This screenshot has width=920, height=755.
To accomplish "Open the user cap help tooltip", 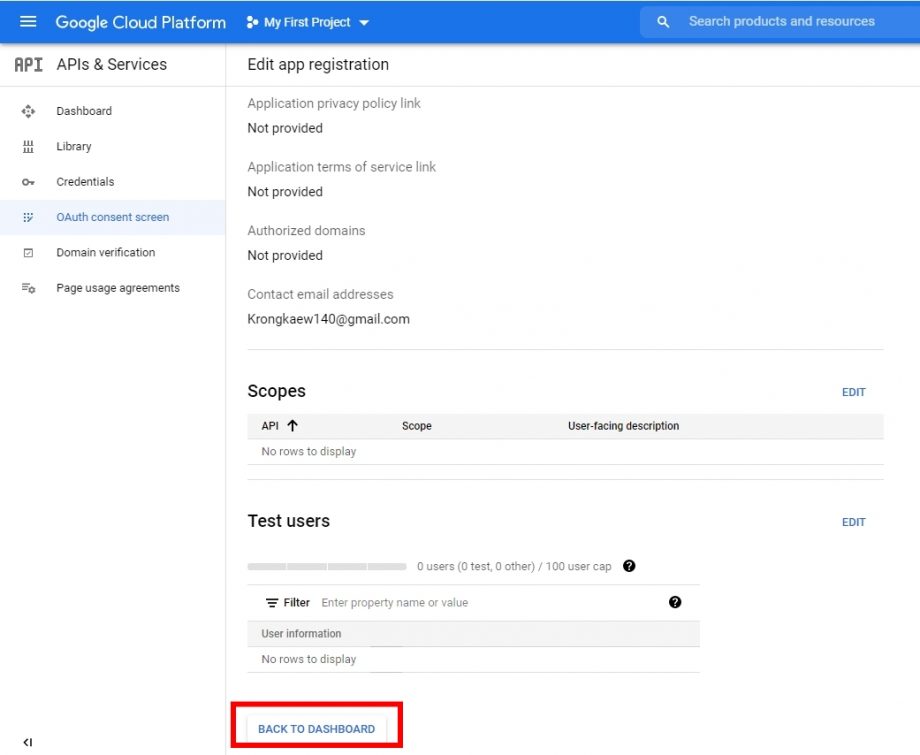I will click(629, 565).
